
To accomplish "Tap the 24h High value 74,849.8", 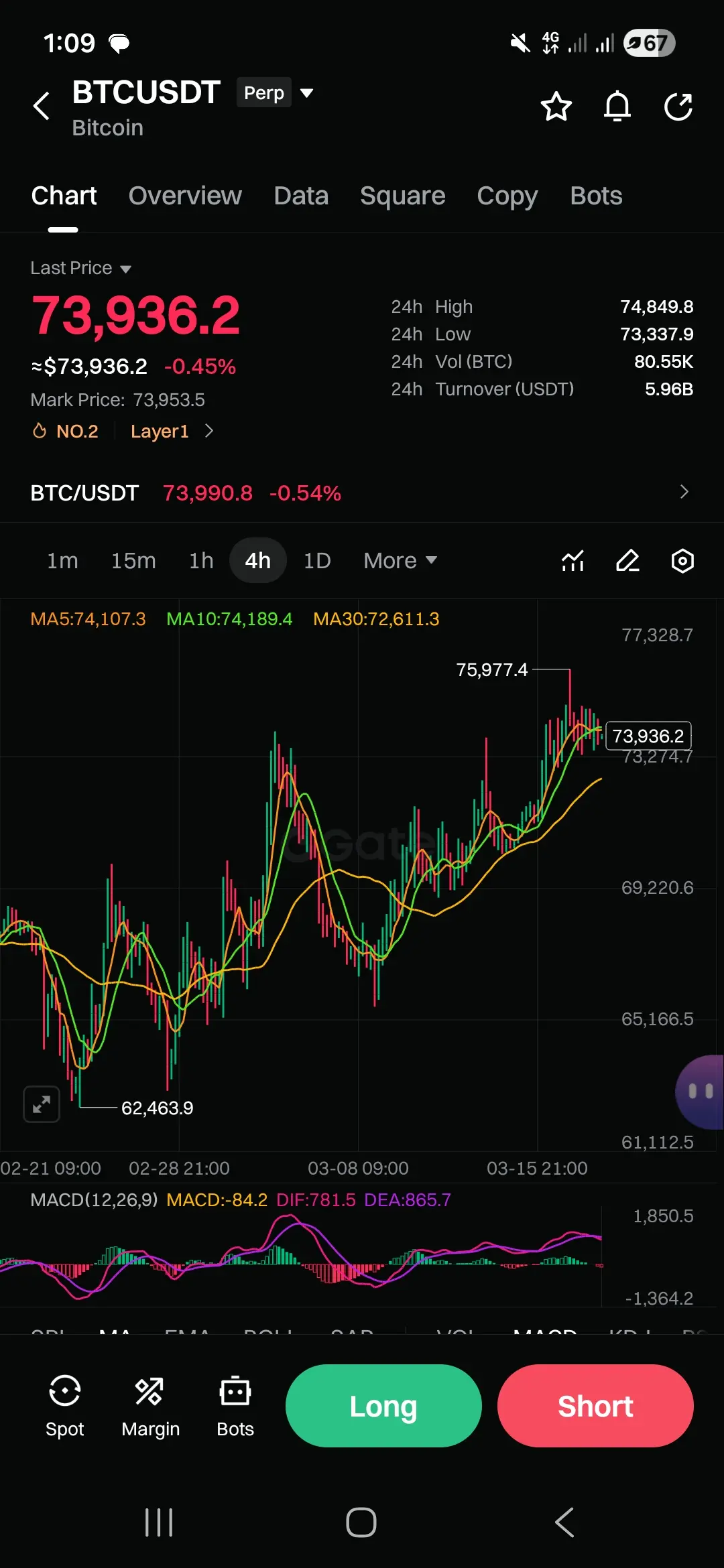I will [656, 307].
